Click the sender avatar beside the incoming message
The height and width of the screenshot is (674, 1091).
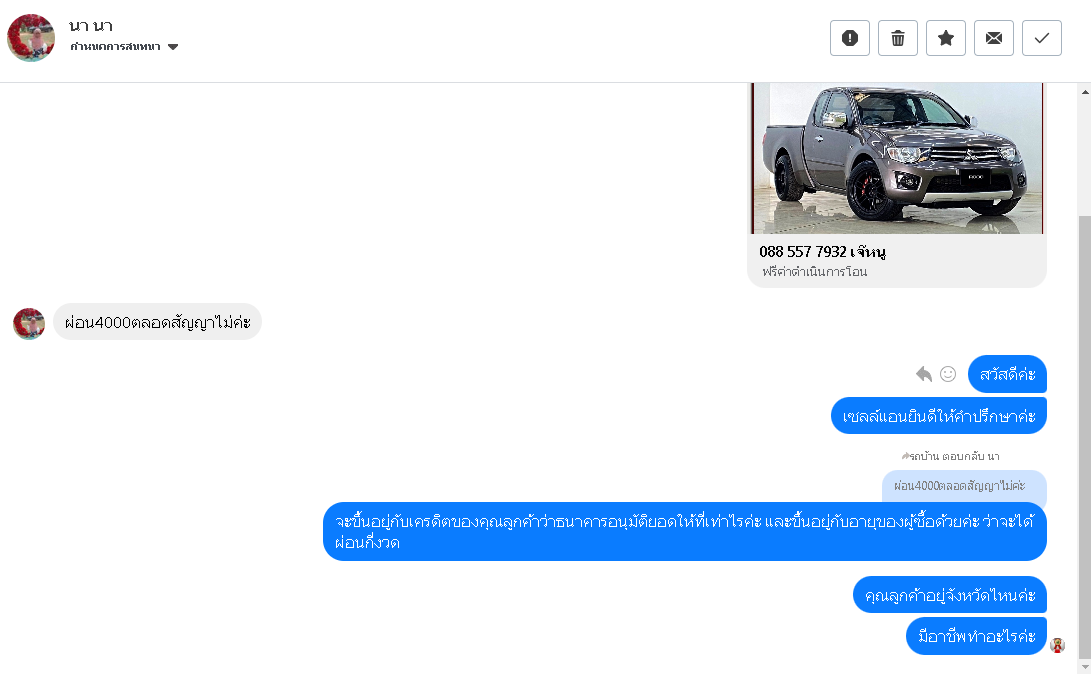click(29, 323)
